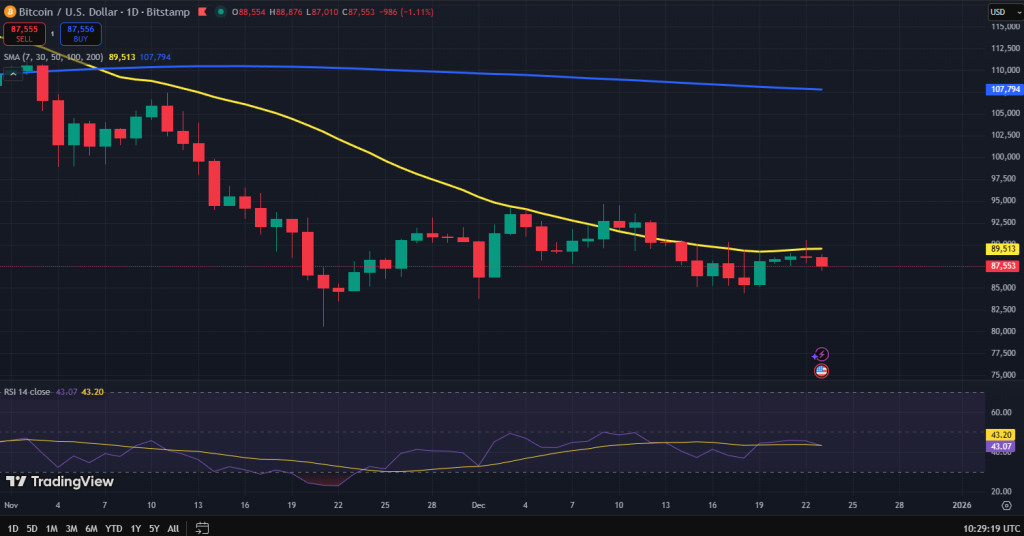The width and height of the screenshot is (1024, 536).
Task: Click yellow 89,513 price axis label
Action: (x=1002, y=249)
